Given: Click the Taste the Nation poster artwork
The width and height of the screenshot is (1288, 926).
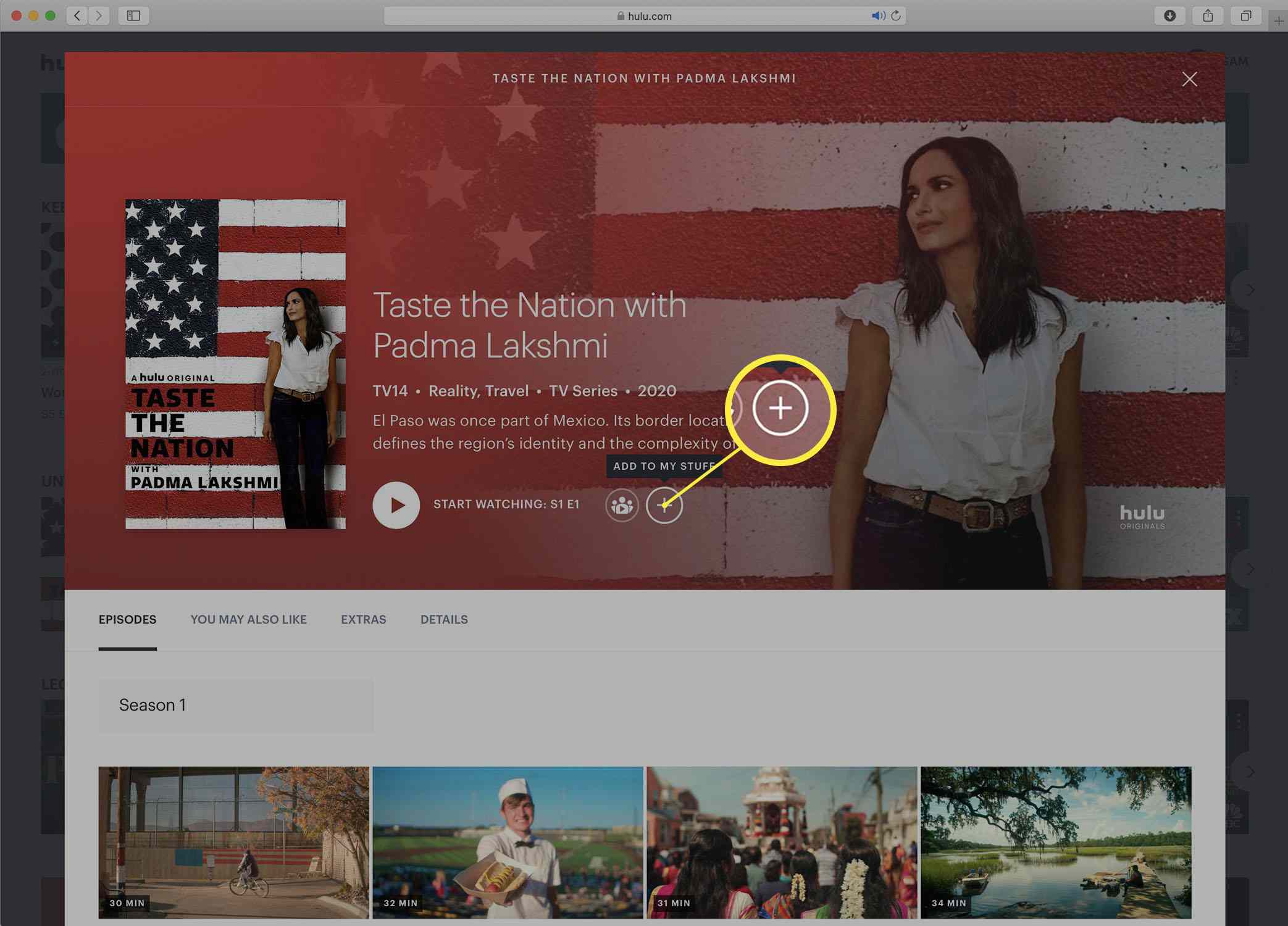Looking at the screenshot, I should (x=235, y=364).
